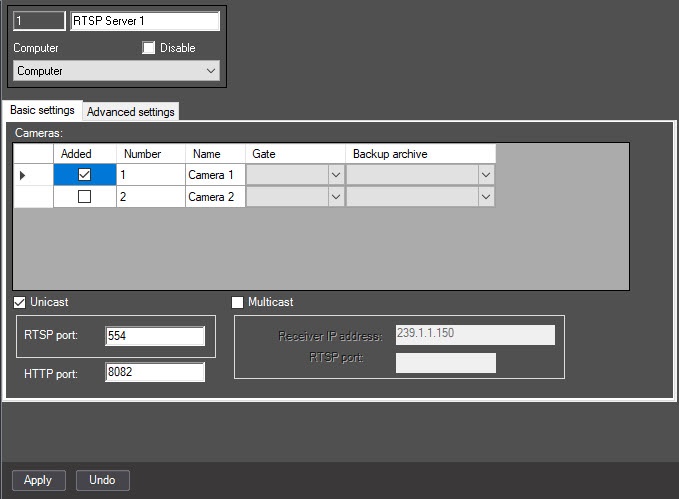This screenshot has height=499, width=679.
Task: Open the Computer dropdown list
Action: pos(116,71)
